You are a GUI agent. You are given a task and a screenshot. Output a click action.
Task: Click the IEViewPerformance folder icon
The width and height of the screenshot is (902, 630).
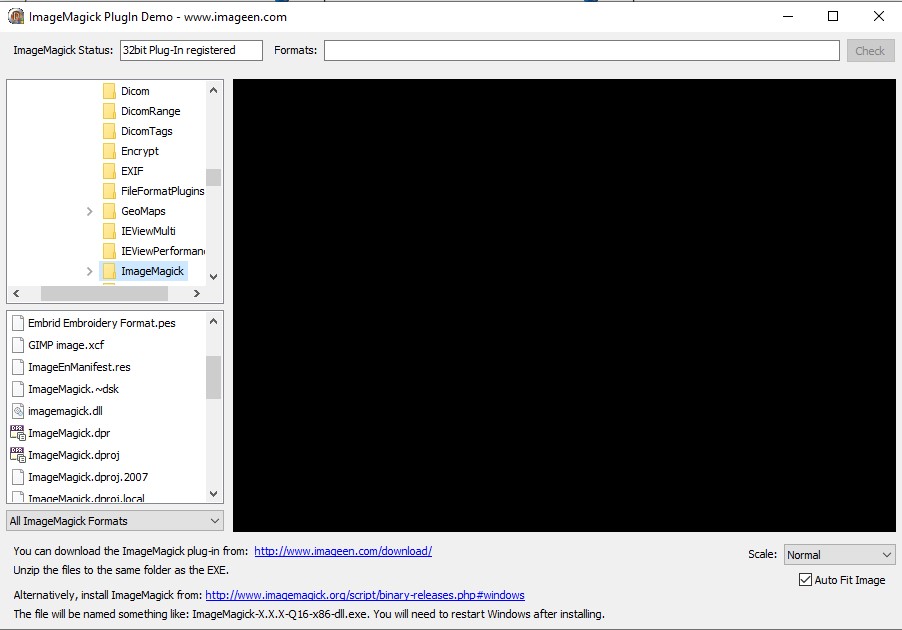click(x=109, y=251)
